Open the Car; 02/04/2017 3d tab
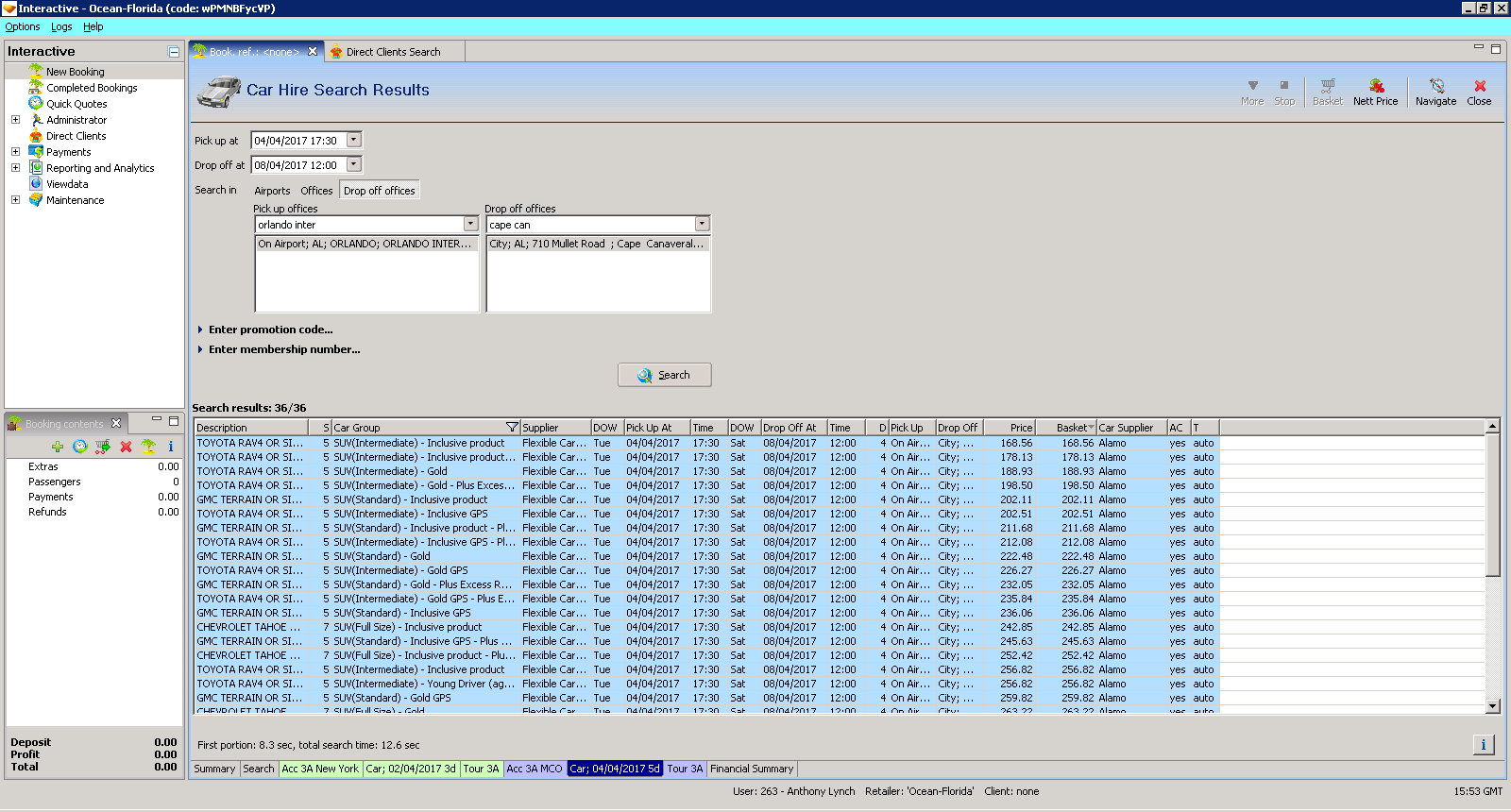This screenshot has height=812, width=1511. point(411,769)
